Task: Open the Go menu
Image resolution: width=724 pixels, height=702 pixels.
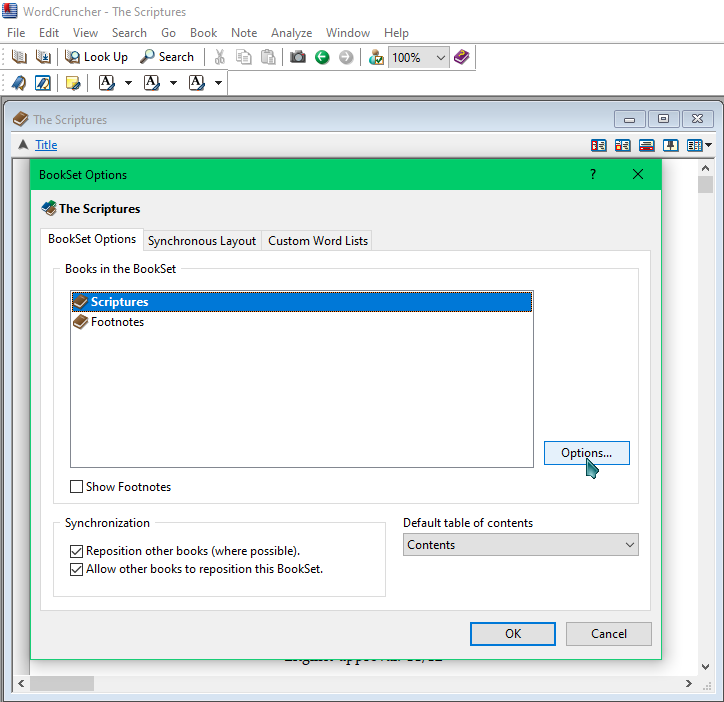Action: coord(169,33)
